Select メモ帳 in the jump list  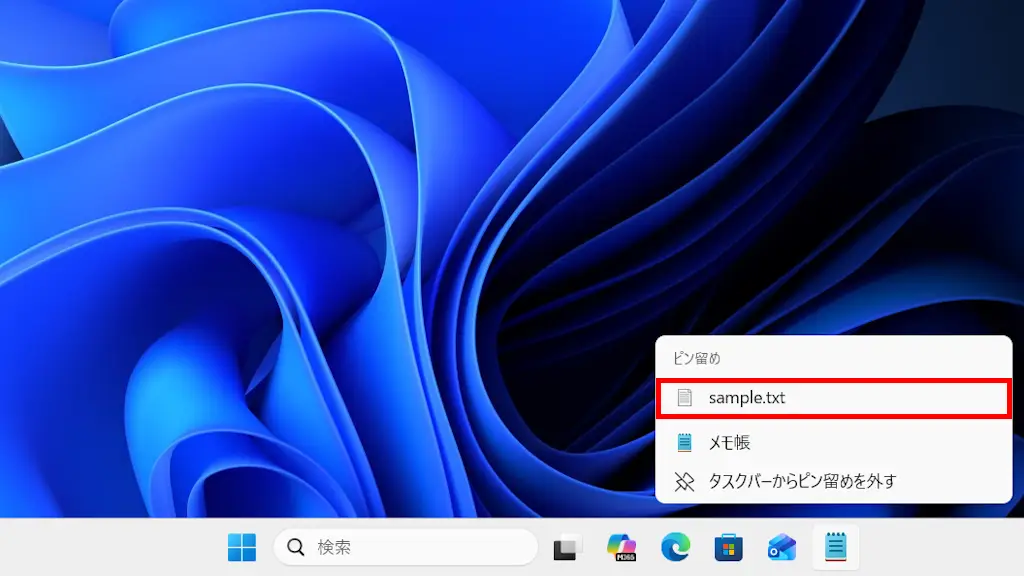point(729,442)
